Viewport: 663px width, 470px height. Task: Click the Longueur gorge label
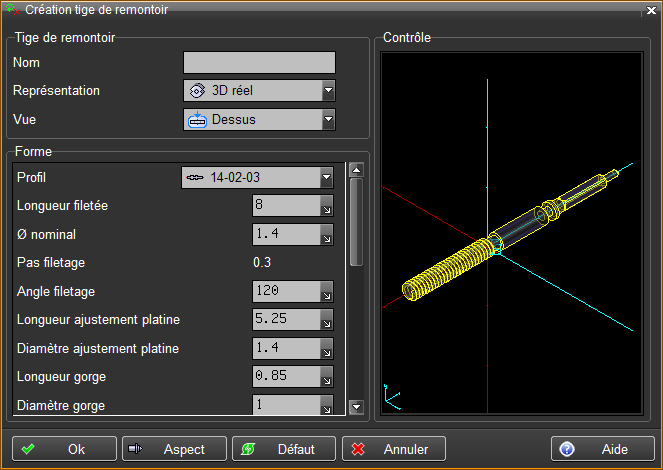[61, 377]
